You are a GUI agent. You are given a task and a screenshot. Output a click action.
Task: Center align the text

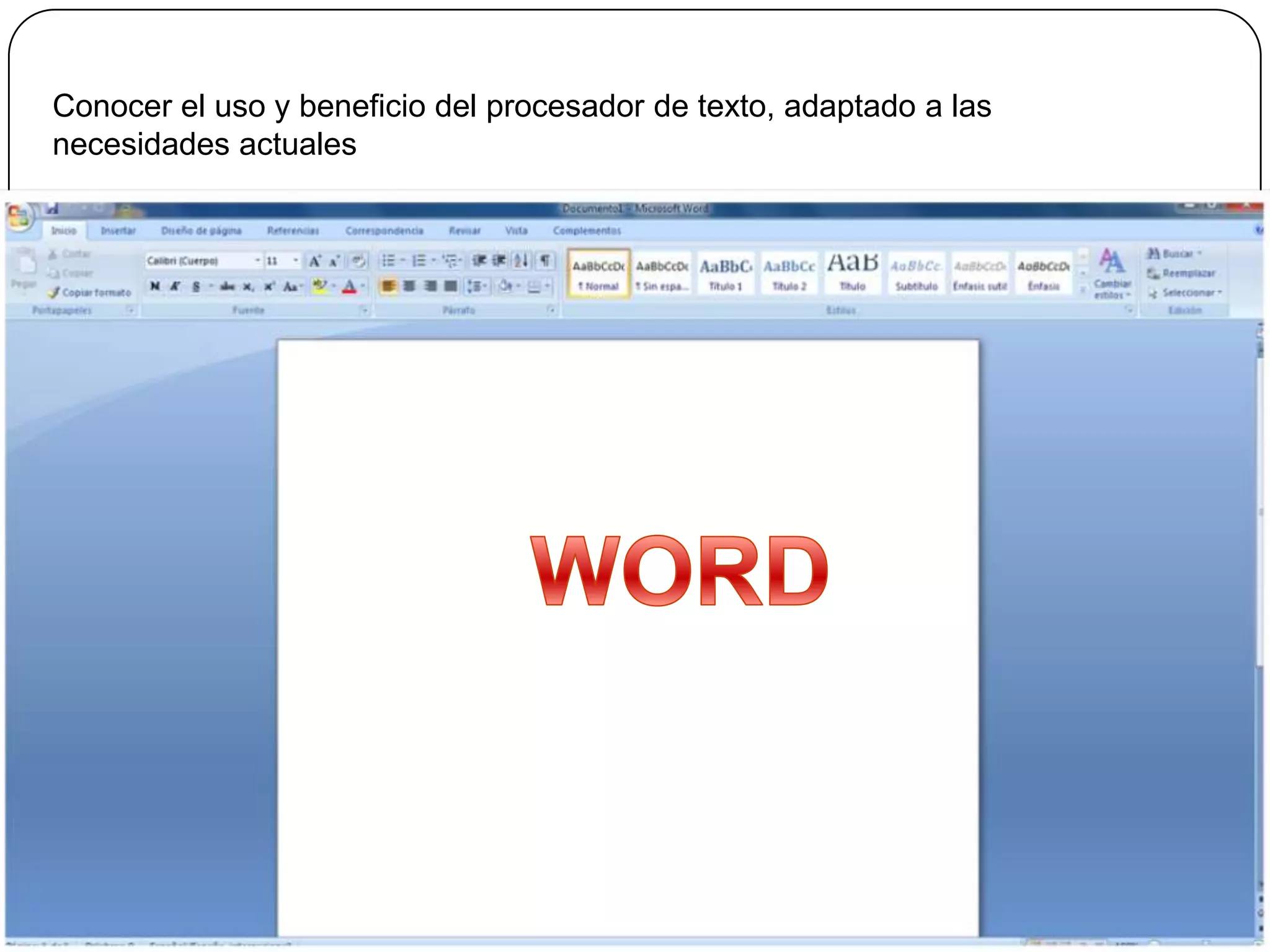click(409, 286)
